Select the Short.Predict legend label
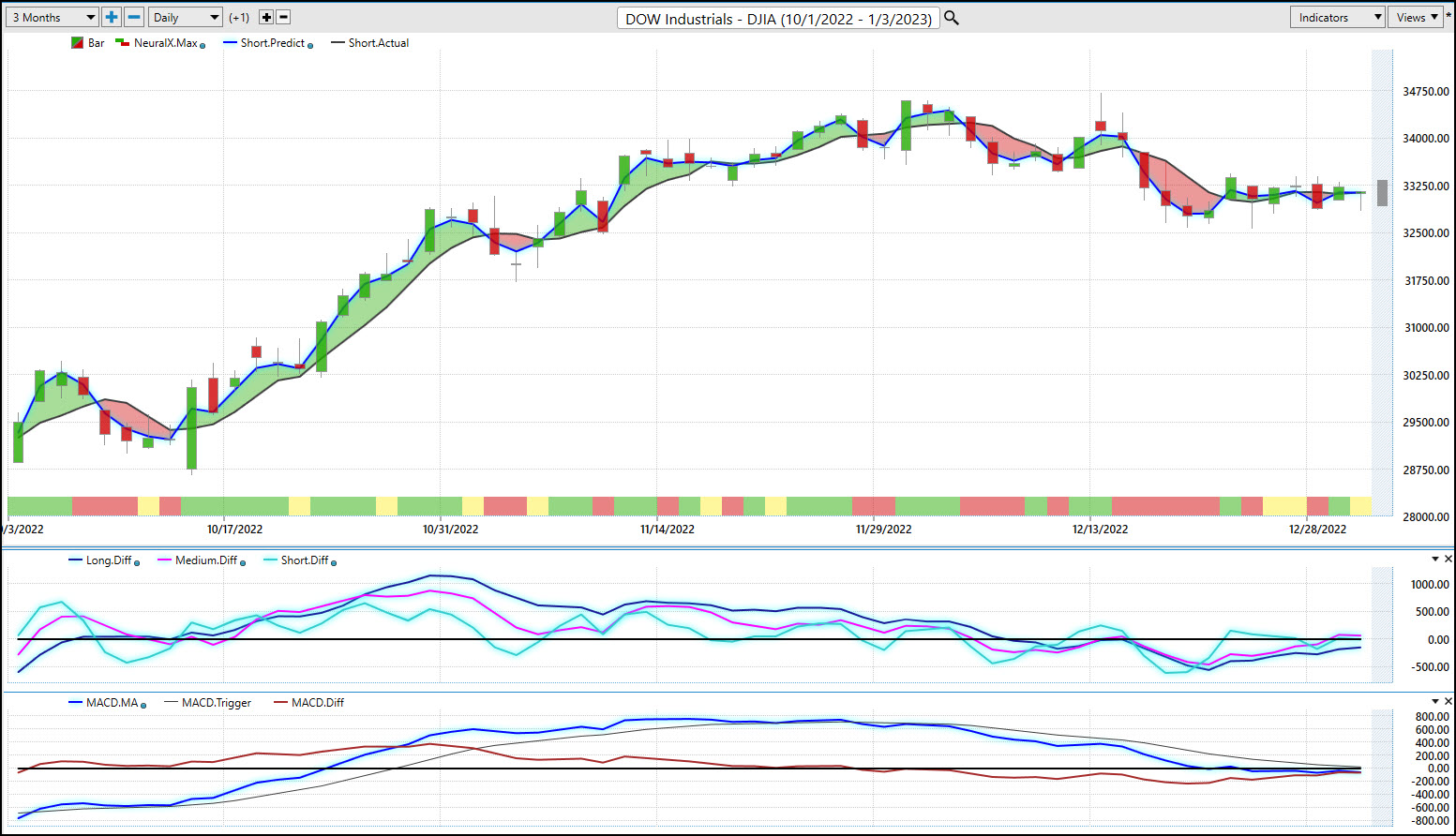This screenshot has height=836, width=1456. pos(272,43)
